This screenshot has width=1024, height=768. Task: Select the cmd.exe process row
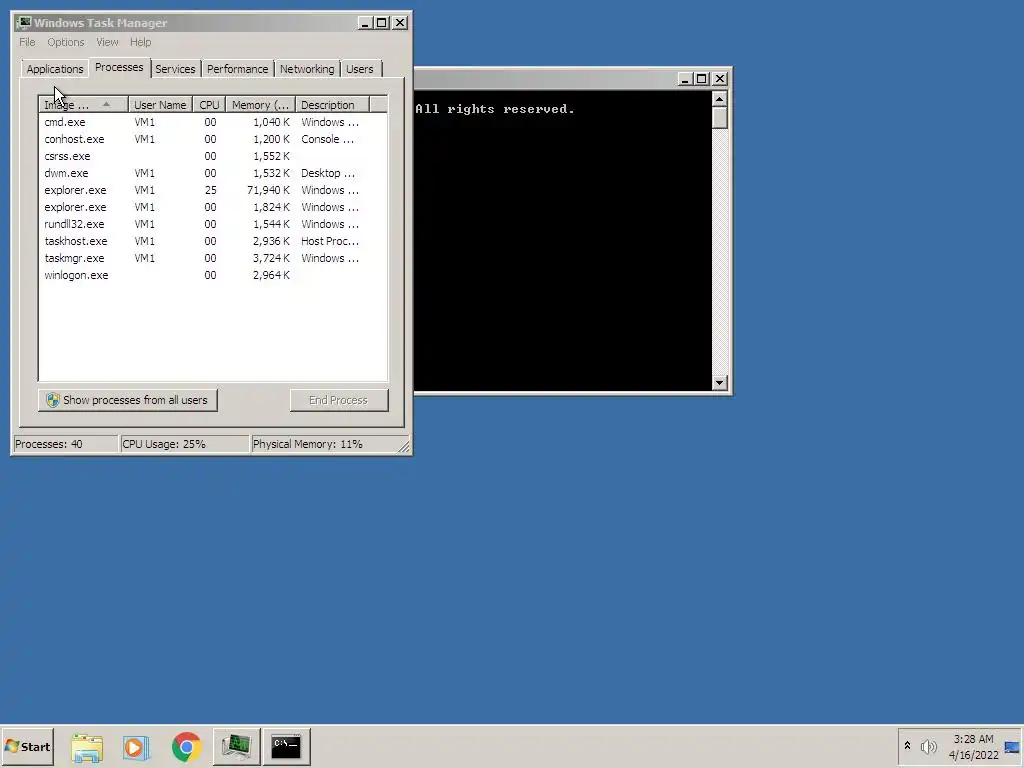coord(213,122)
